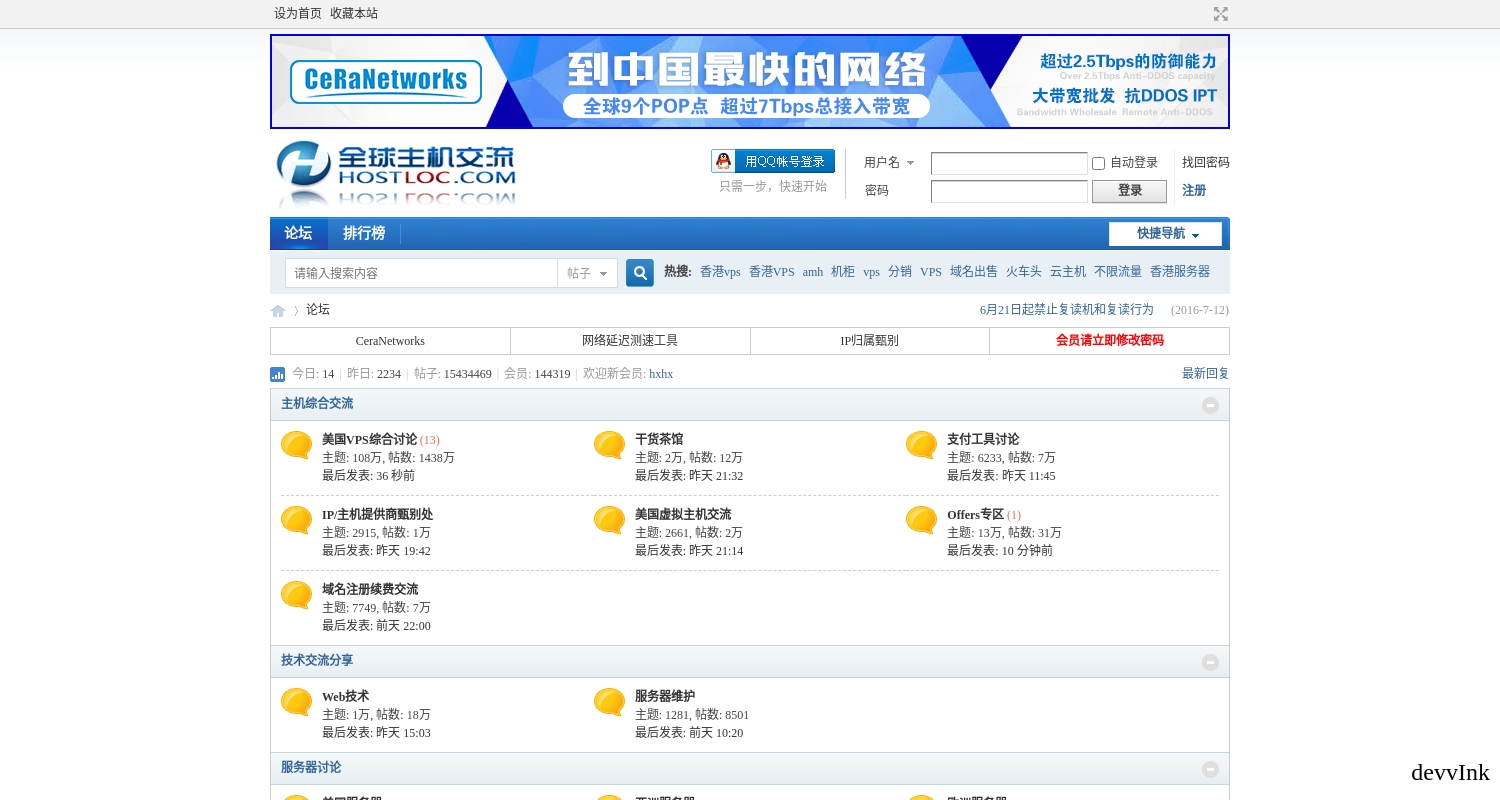This screenshot has width=1500, height=800.
Task: Click hot search term 机柜
Action: [843, 272]
